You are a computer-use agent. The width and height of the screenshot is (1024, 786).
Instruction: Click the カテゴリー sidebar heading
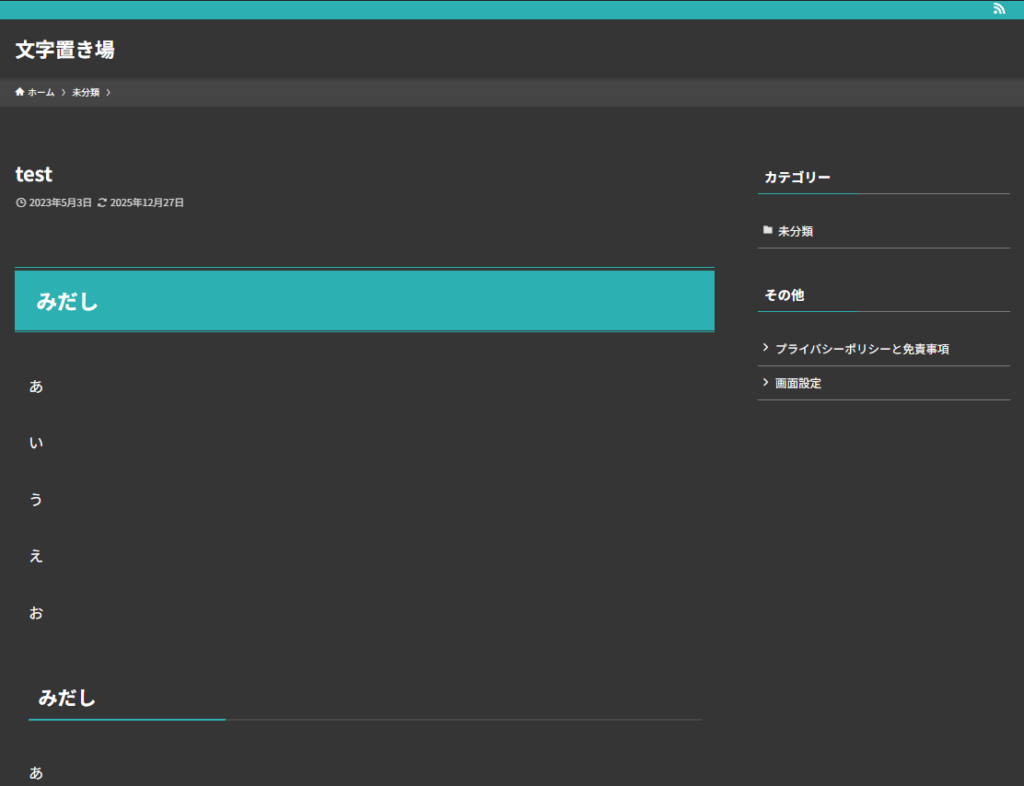point(797,177)
